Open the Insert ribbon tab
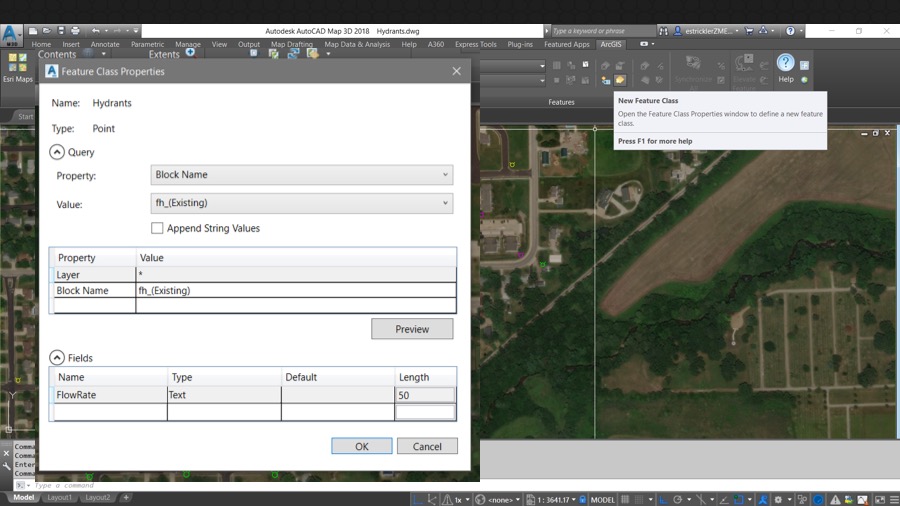 pos(71,44)
